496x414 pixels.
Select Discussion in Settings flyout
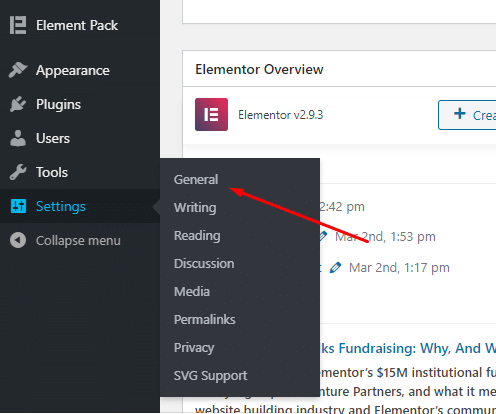click(x=204, y=264)
